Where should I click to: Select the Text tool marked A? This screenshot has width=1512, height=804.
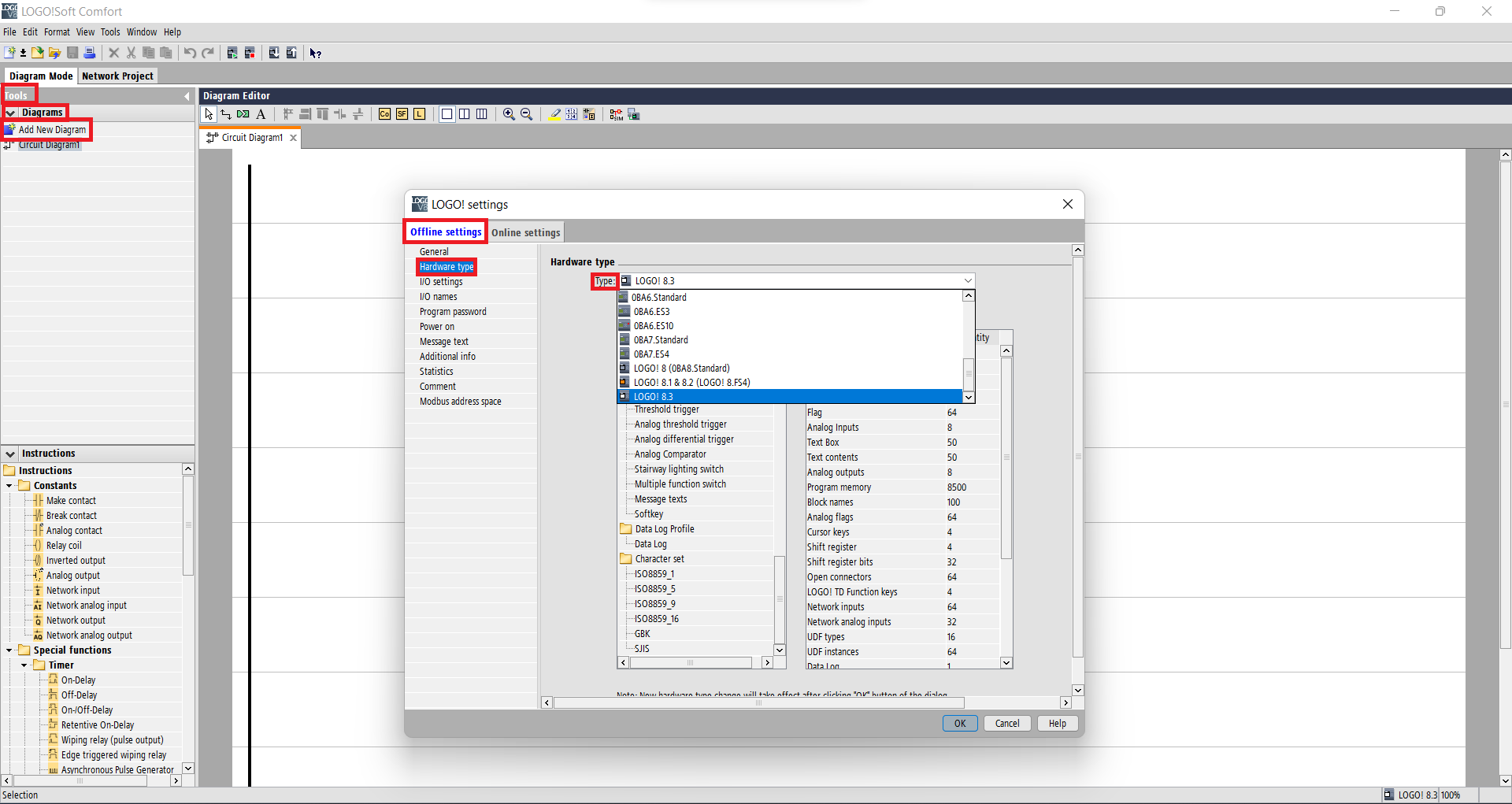(x=261, y=114)
